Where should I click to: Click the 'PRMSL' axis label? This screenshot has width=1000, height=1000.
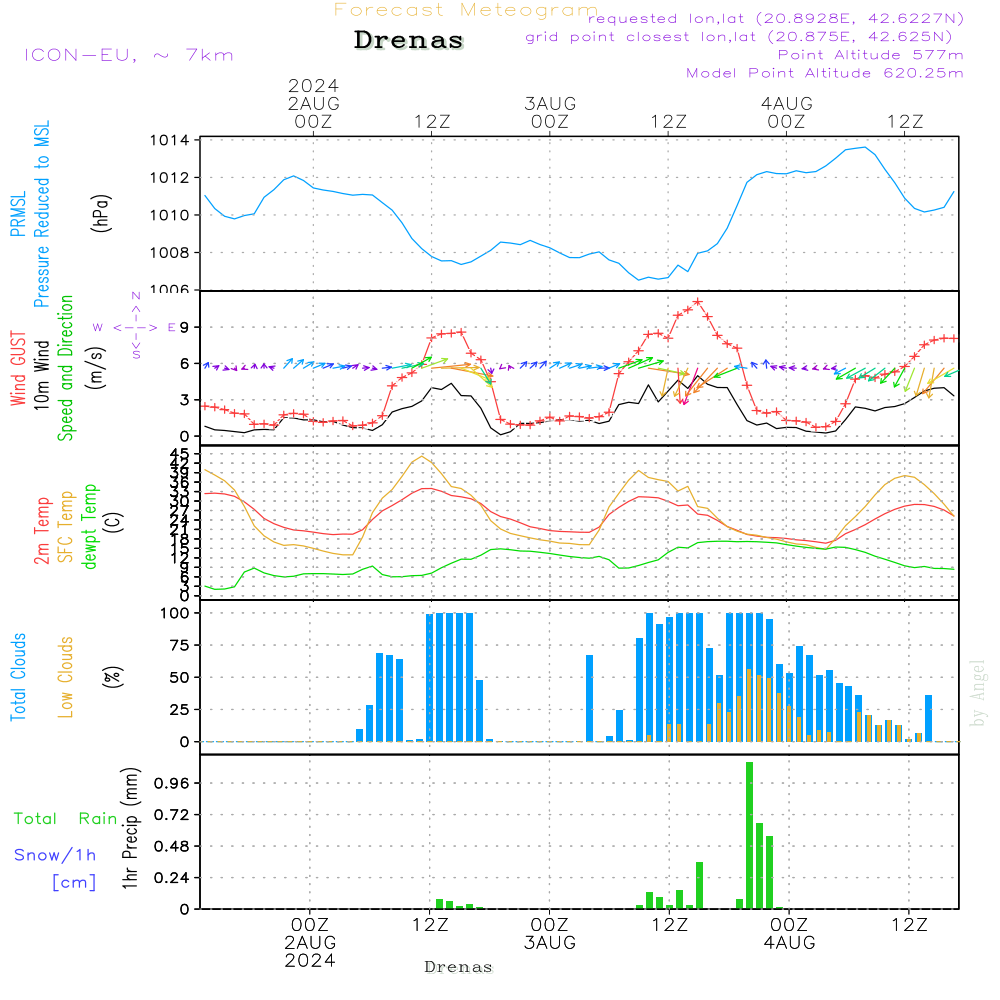point(18,214)
